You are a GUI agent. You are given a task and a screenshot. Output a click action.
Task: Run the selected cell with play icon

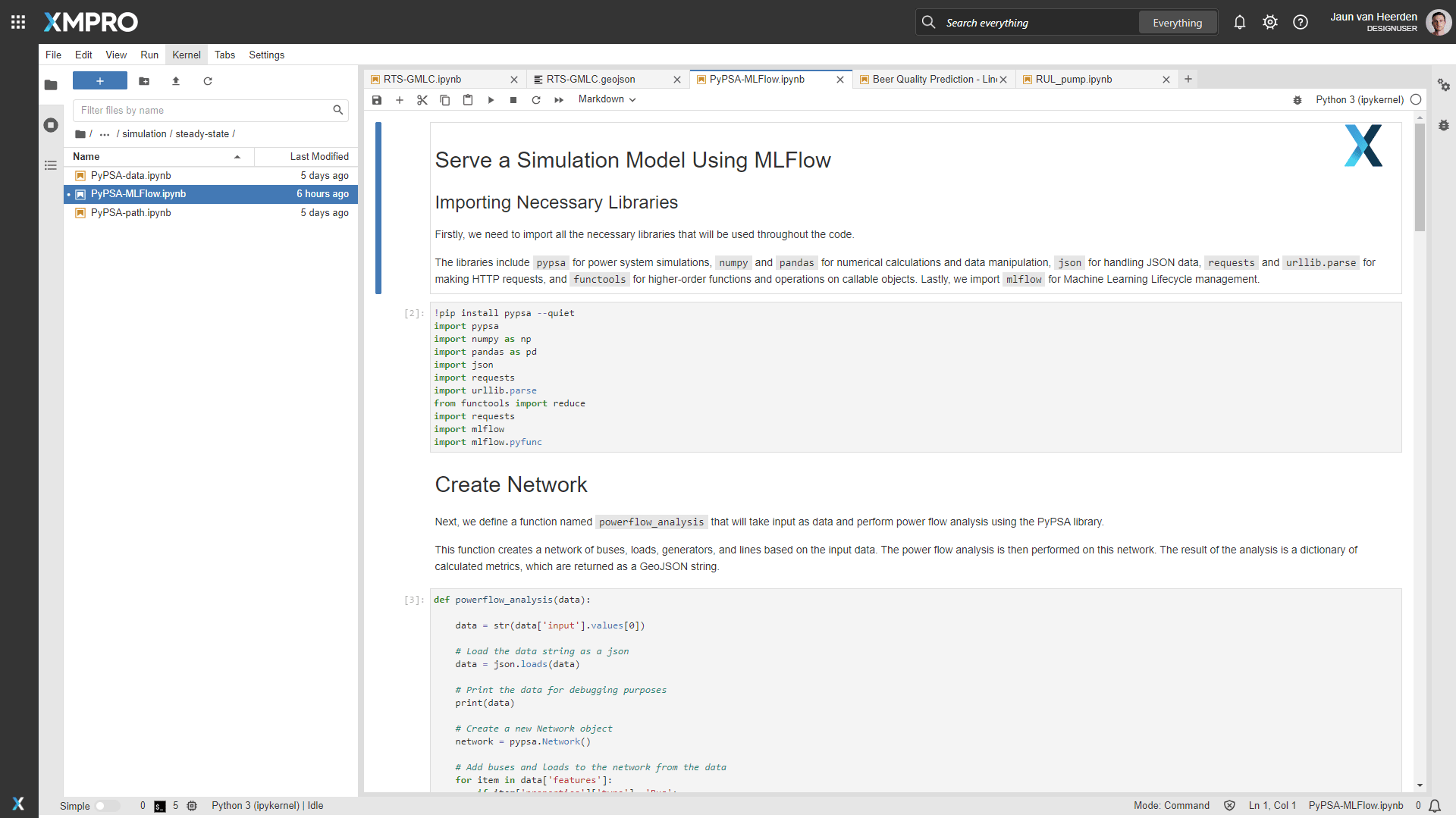coord(491,100)
